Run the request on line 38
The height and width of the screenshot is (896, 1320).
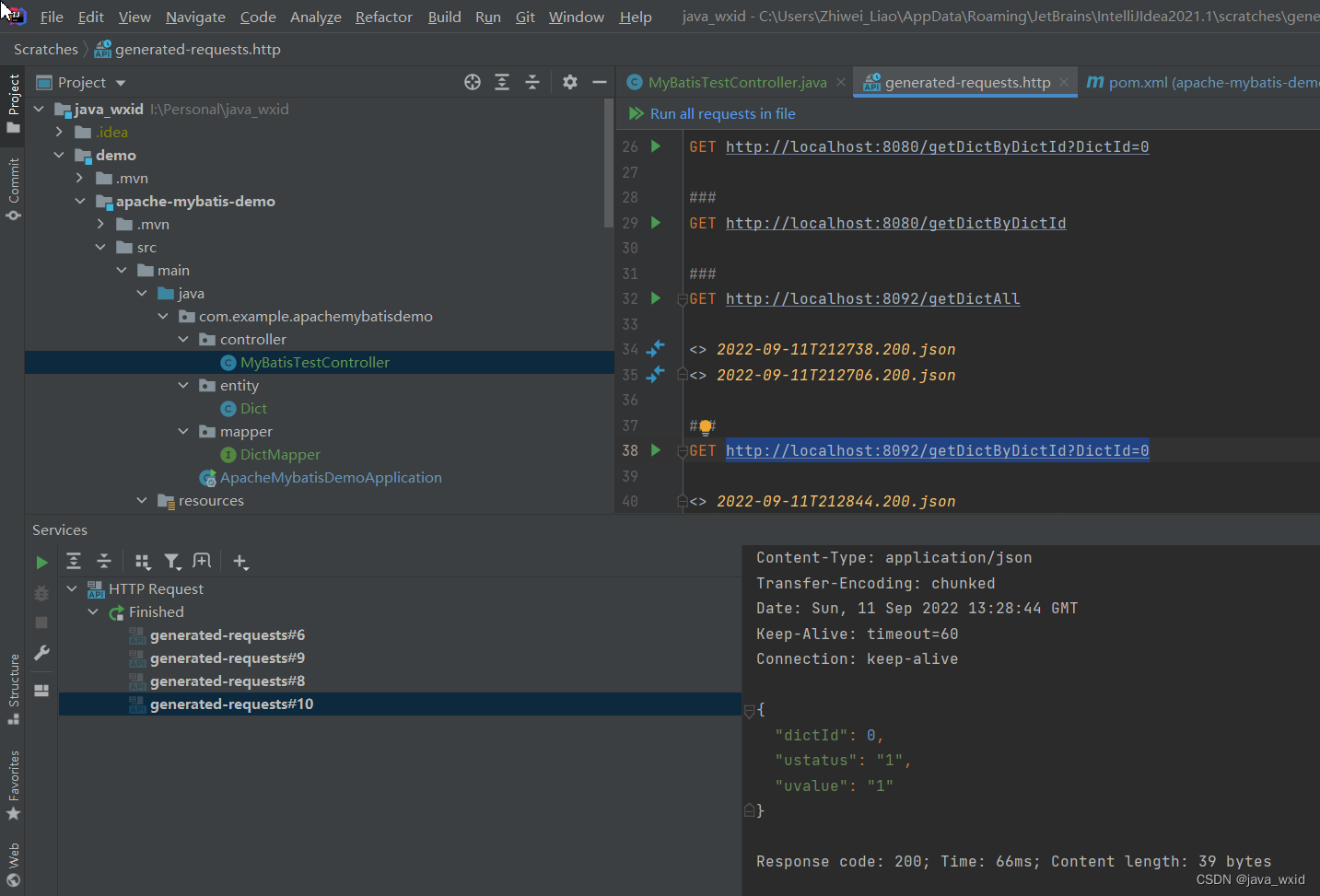(x=656, y=450)
